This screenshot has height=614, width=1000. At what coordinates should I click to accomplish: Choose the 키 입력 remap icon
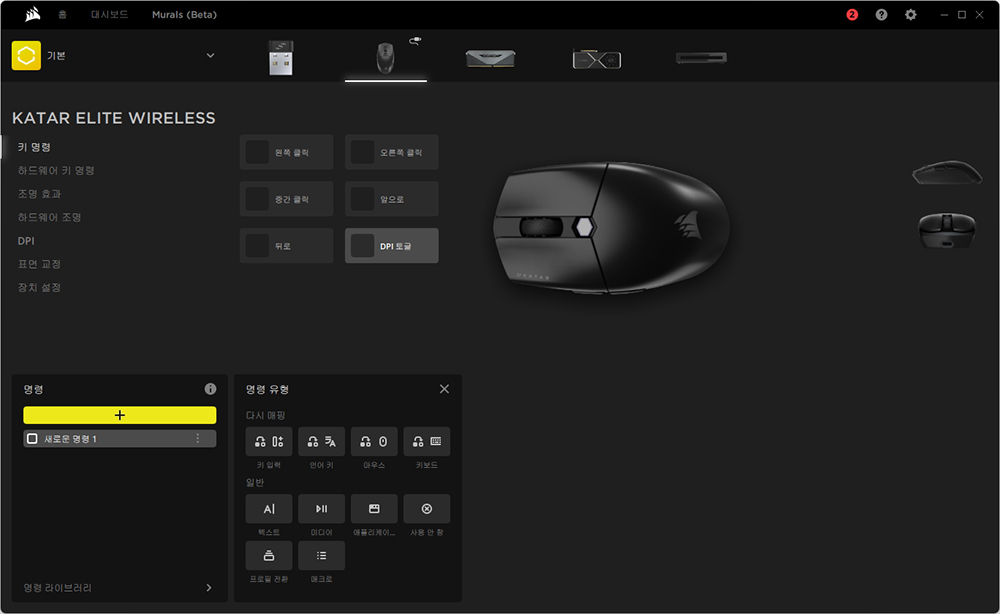pyautogui.click(x=269, y=441)
